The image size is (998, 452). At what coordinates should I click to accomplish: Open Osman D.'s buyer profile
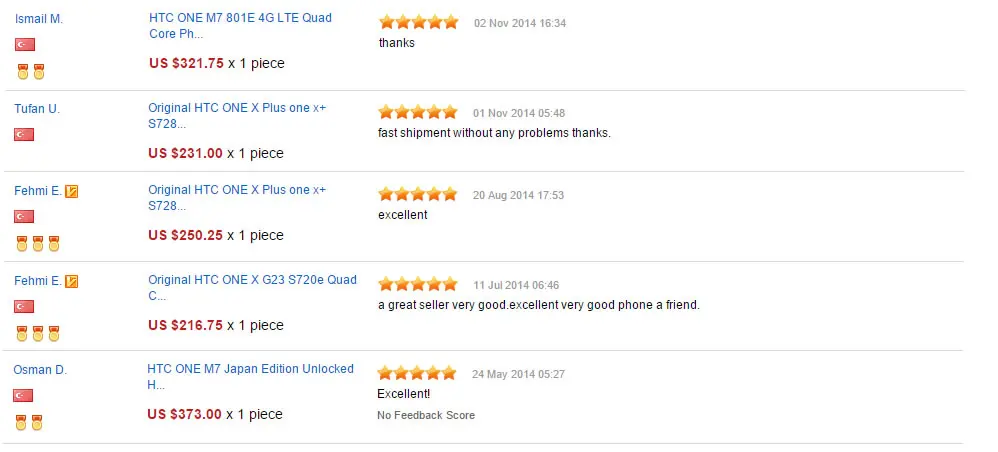coord(40,370)
